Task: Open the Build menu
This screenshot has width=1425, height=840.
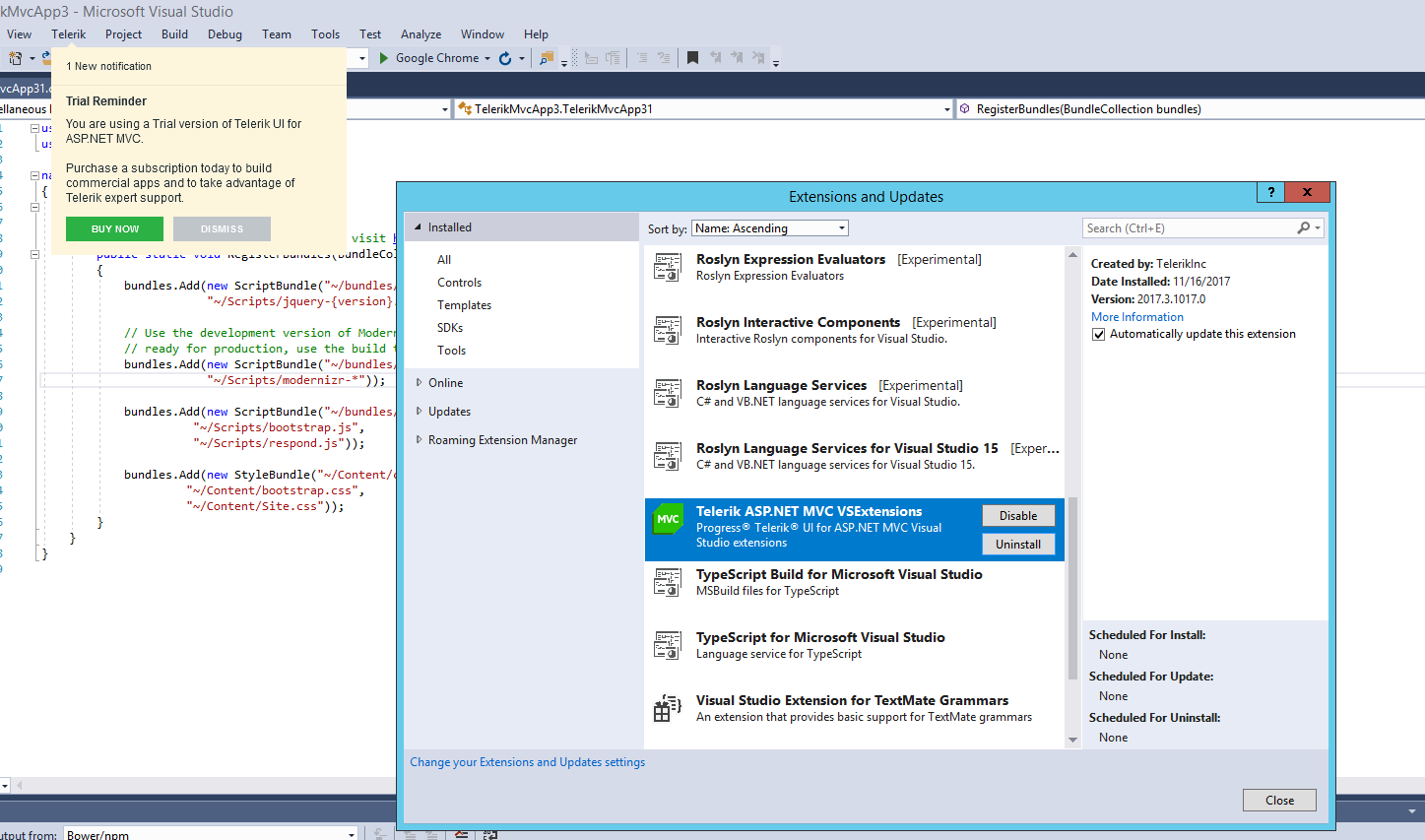Action: click(x=174, y=34)
